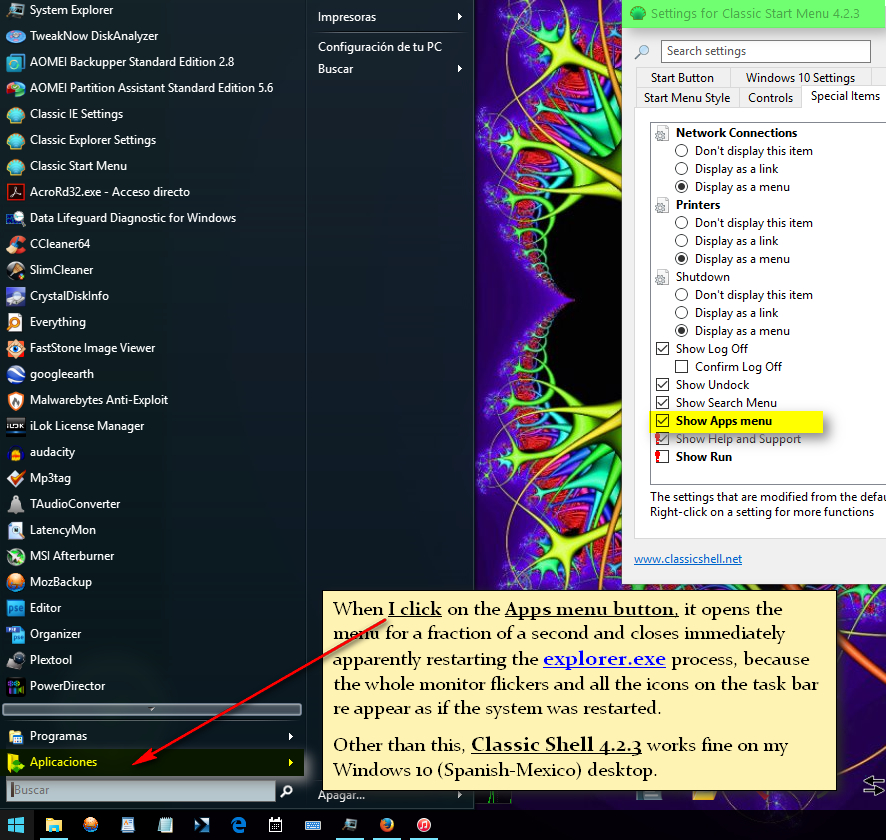The width and height of the screenshot is (886, 840).
Task: Launch TweakNow DiskAnalyzer icon
Action: [15, 36]
